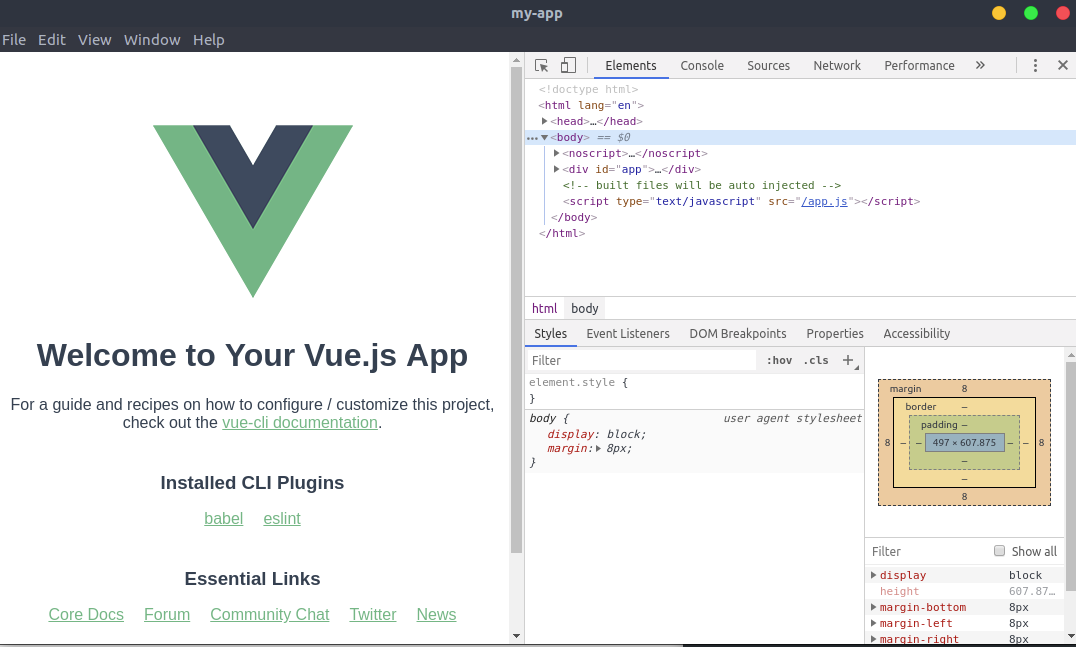
Task: Click the page vertical scrollbar thumb
Action: coord(517,309)
